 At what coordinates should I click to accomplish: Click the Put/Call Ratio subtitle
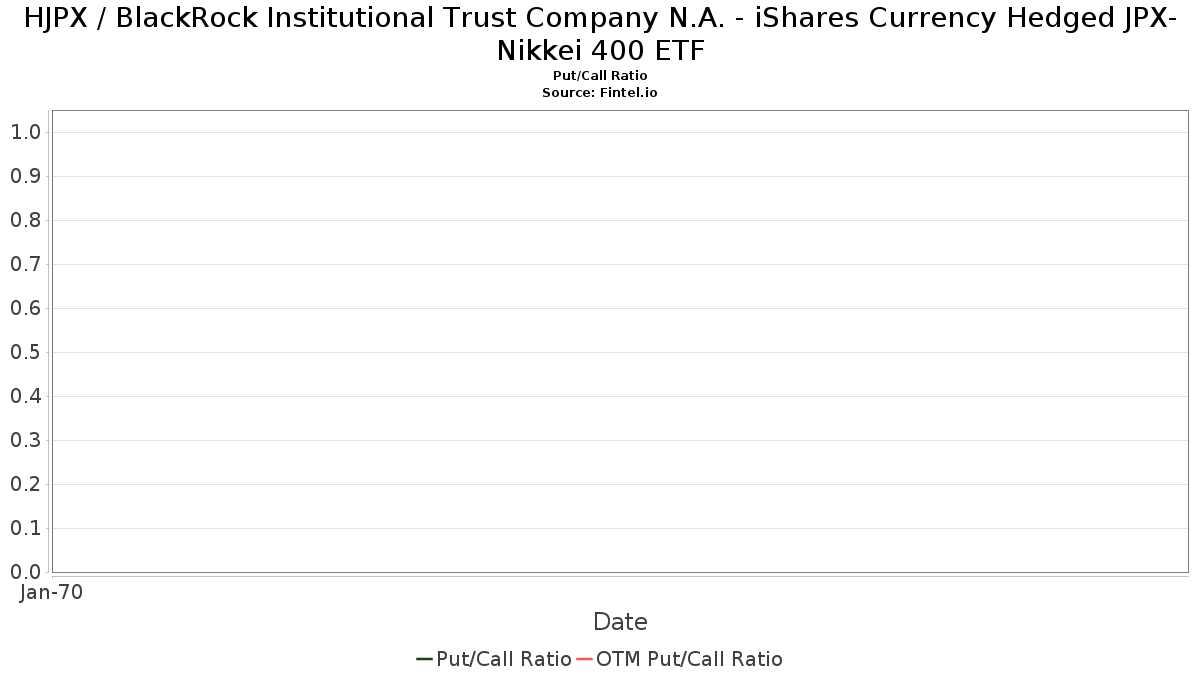600,76
